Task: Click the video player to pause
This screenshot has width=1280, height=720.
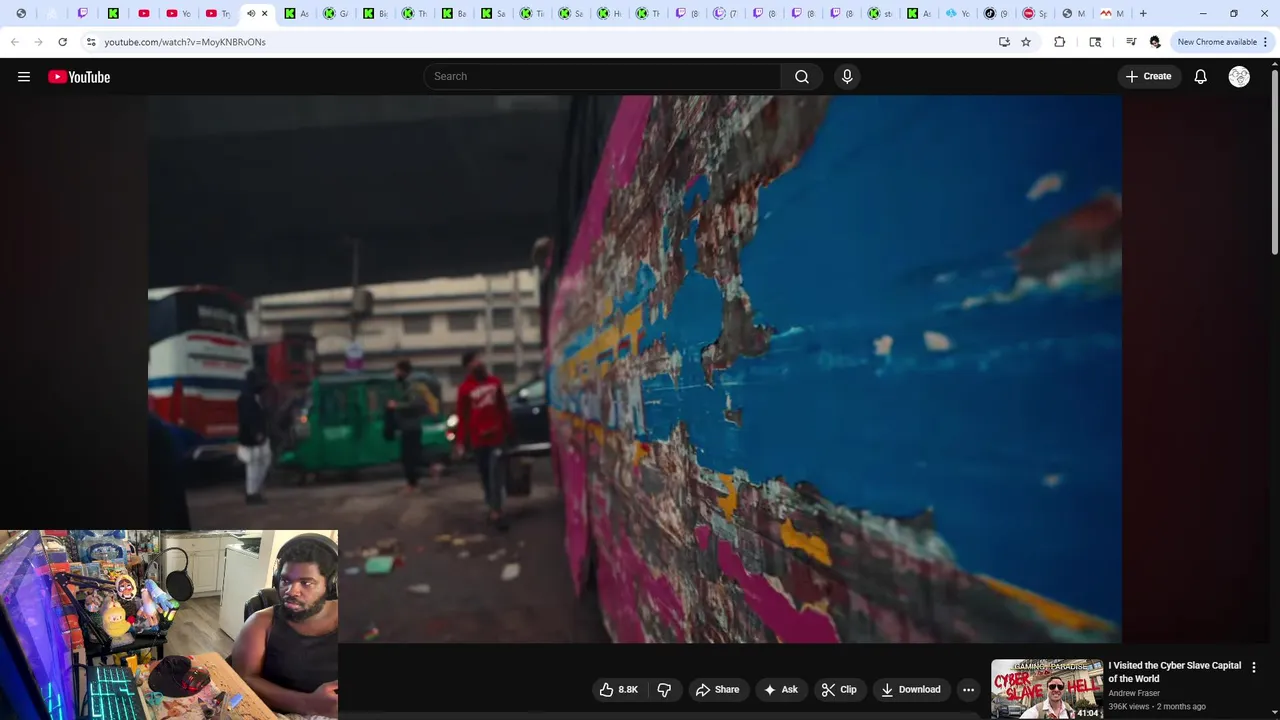Action: [x=634, y=368]
